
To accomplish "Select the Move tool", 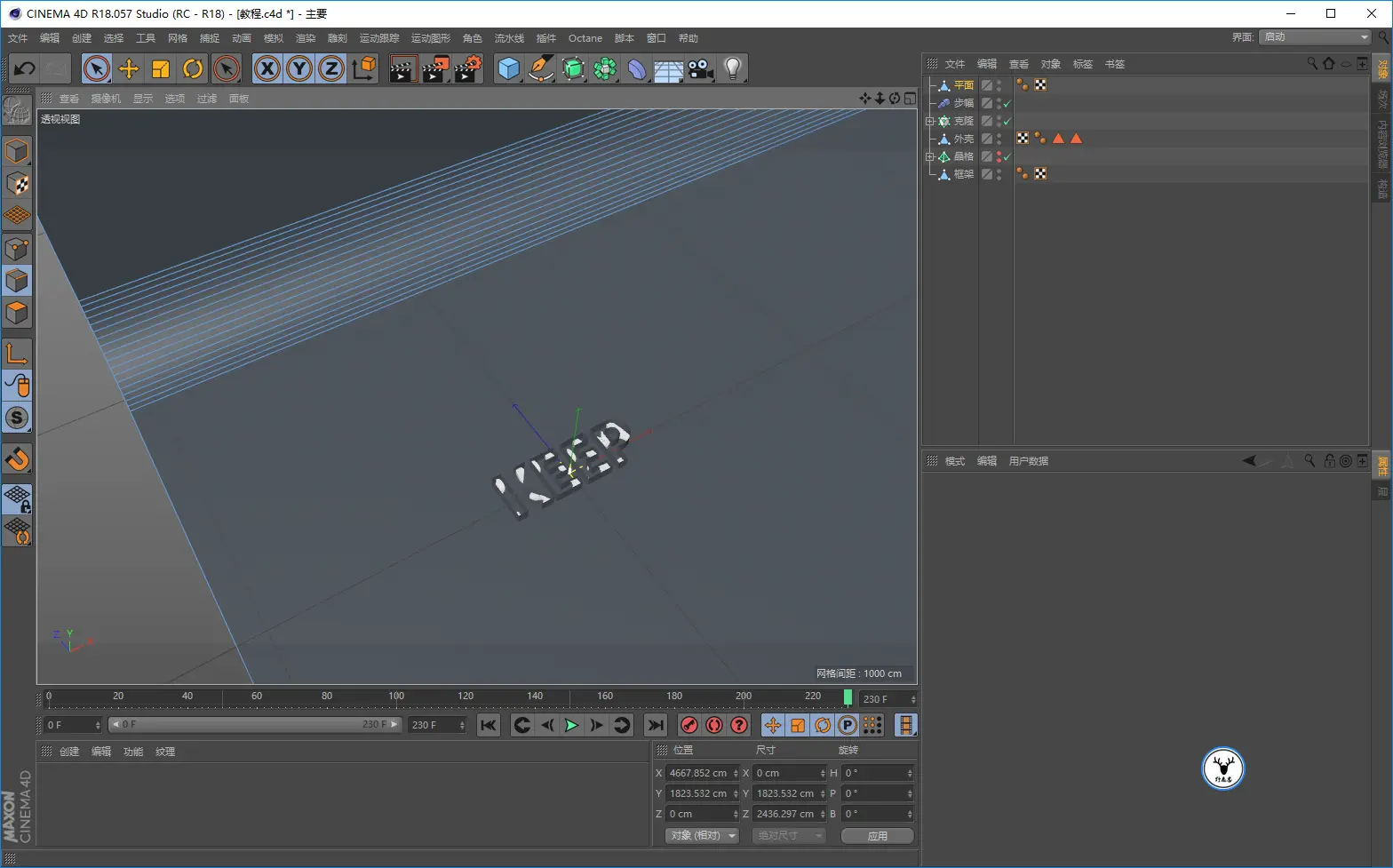I will pos(129,68).
